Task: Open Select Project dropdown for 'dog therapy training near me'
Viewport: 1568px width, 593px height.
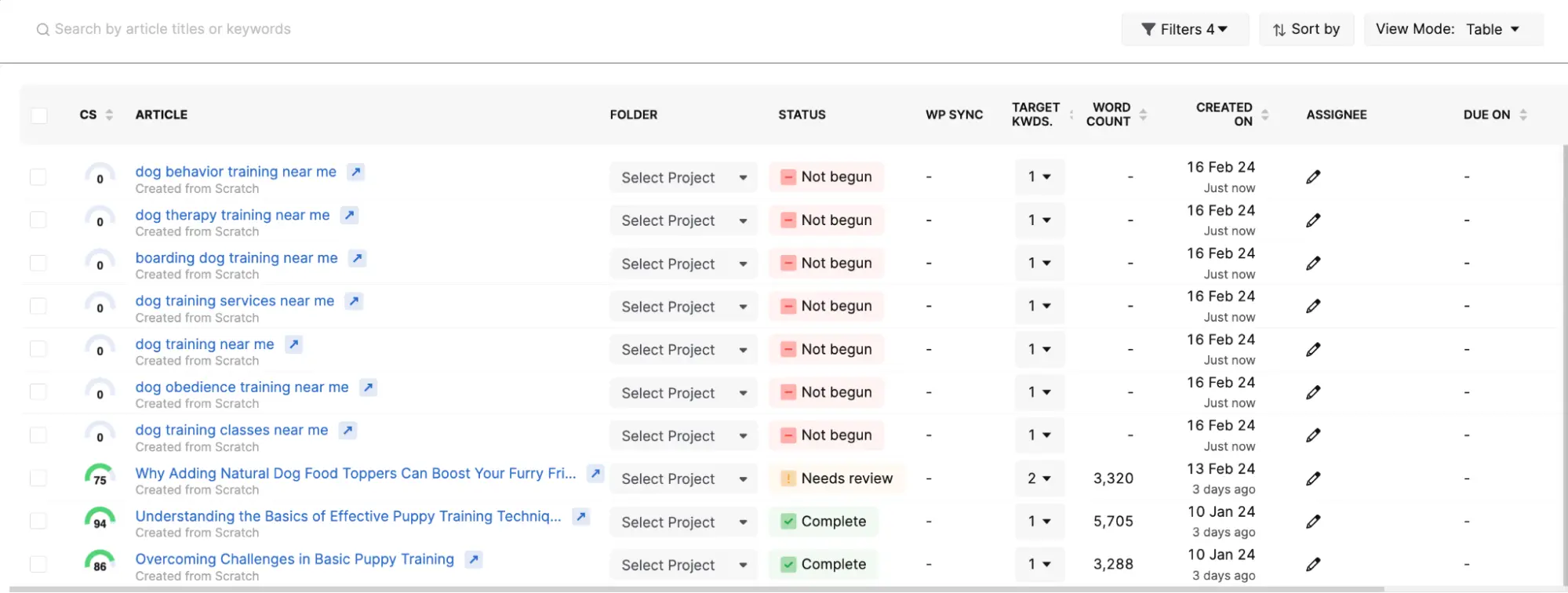Action: [683, 220]
